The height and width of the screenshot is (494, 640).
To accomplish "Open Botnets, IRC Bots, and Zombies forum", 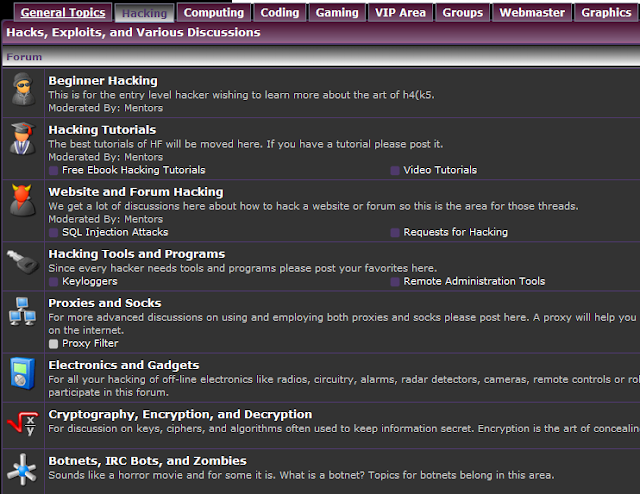I will coord(147,461).
